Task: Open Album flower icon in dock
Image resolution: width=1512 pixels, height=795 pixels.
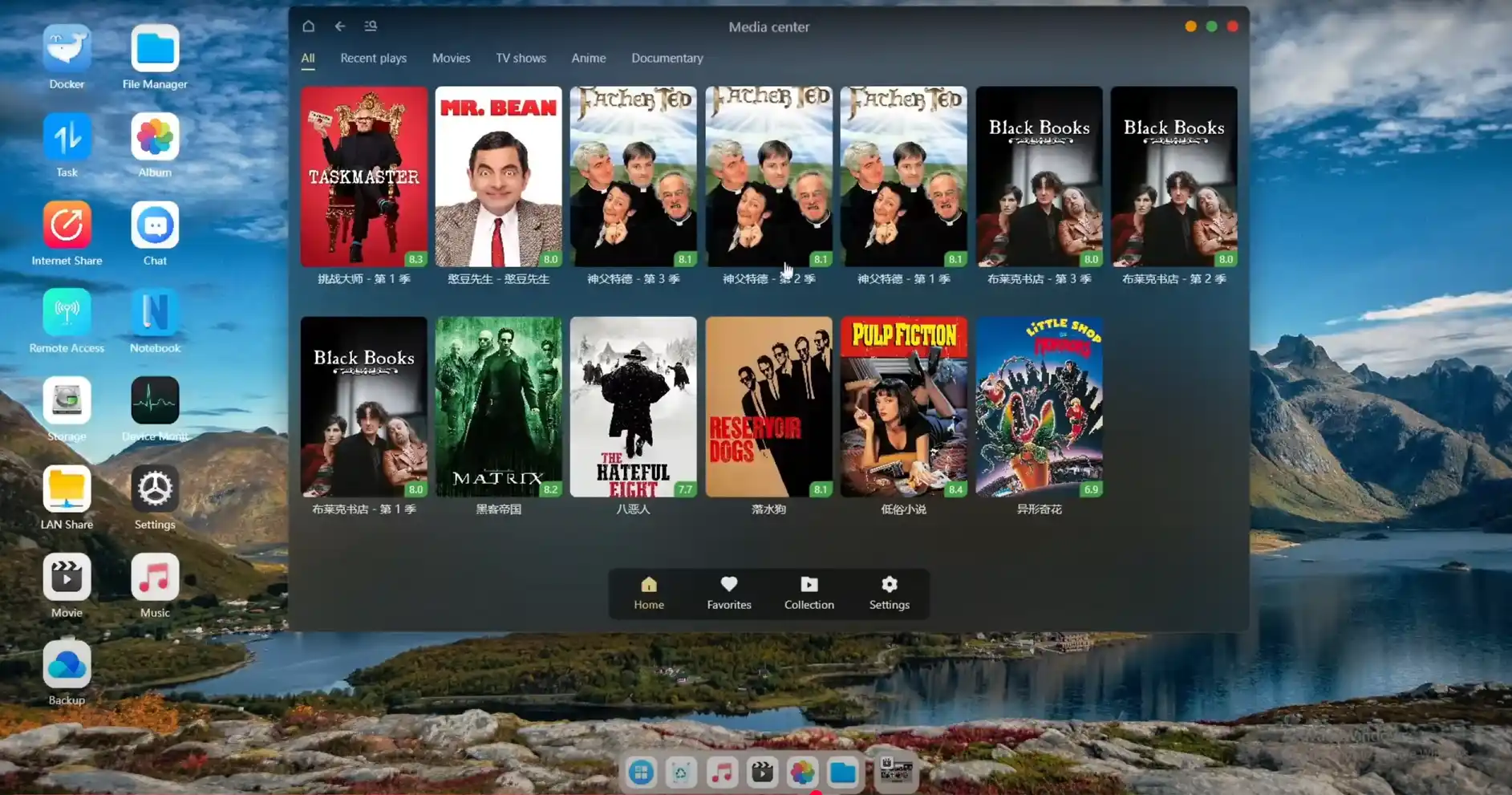Action: (802, 773)
